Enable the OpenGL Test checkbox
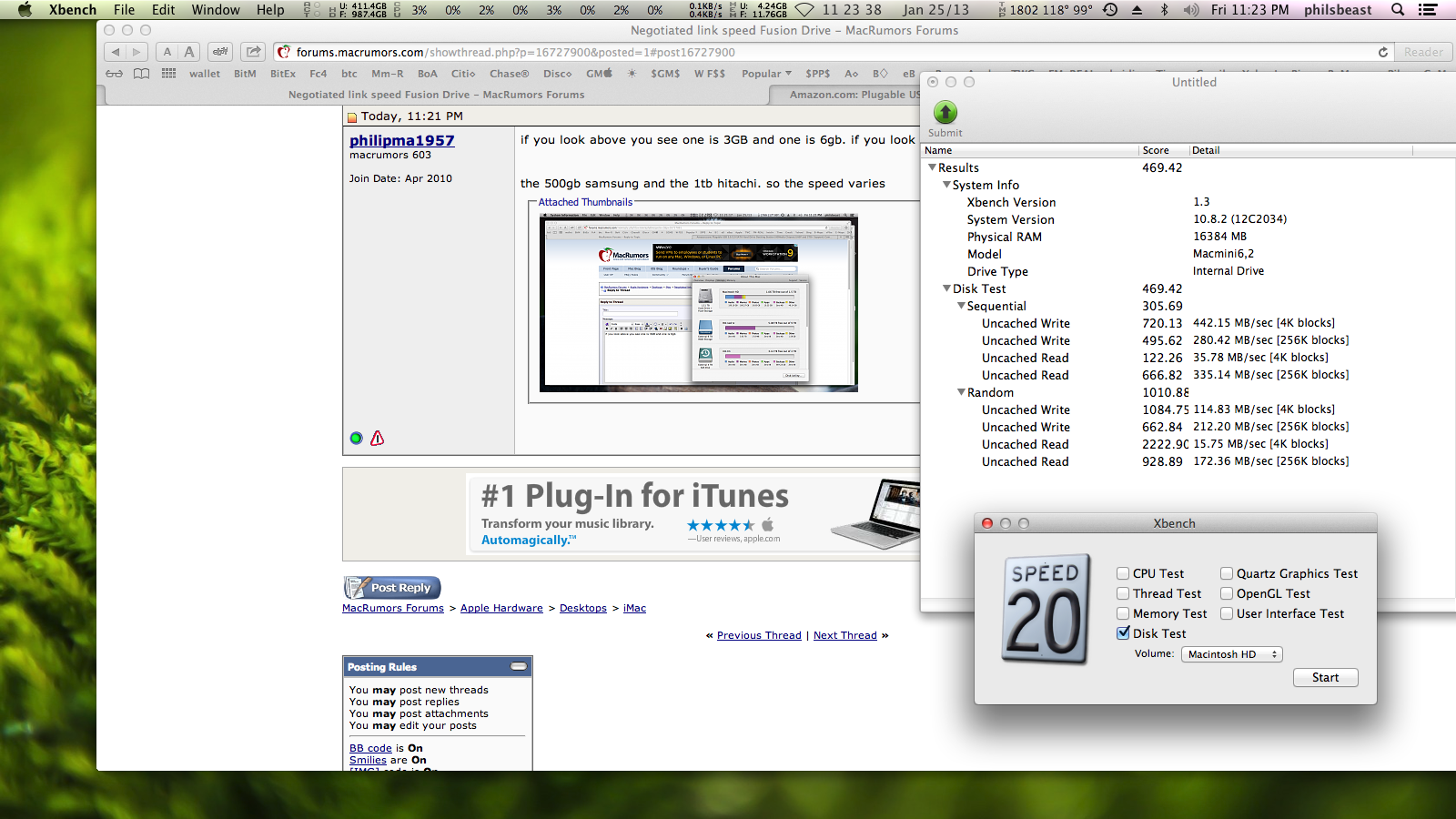Image resolution: width=1456 pixels, height=819 pixels. coord(1227,593)
